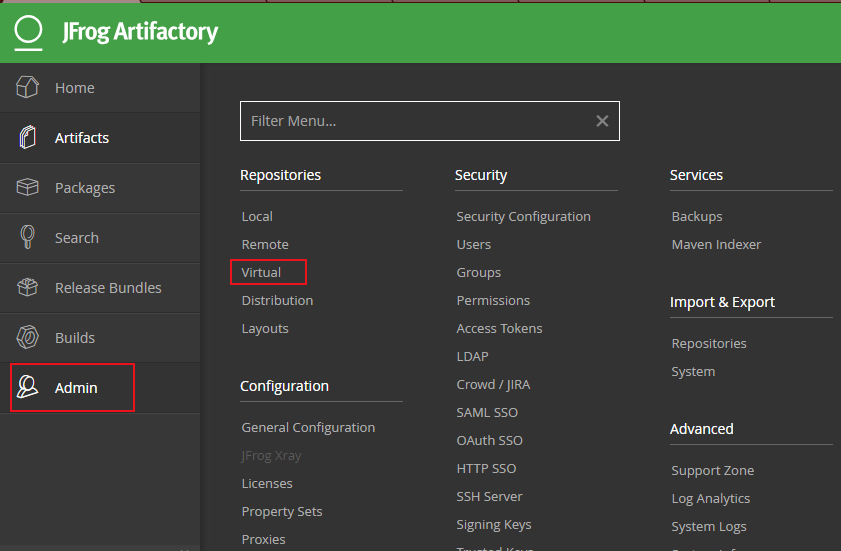Open Distribution repositories
This screenshot has width=841, height=551.
pos(277,300)
